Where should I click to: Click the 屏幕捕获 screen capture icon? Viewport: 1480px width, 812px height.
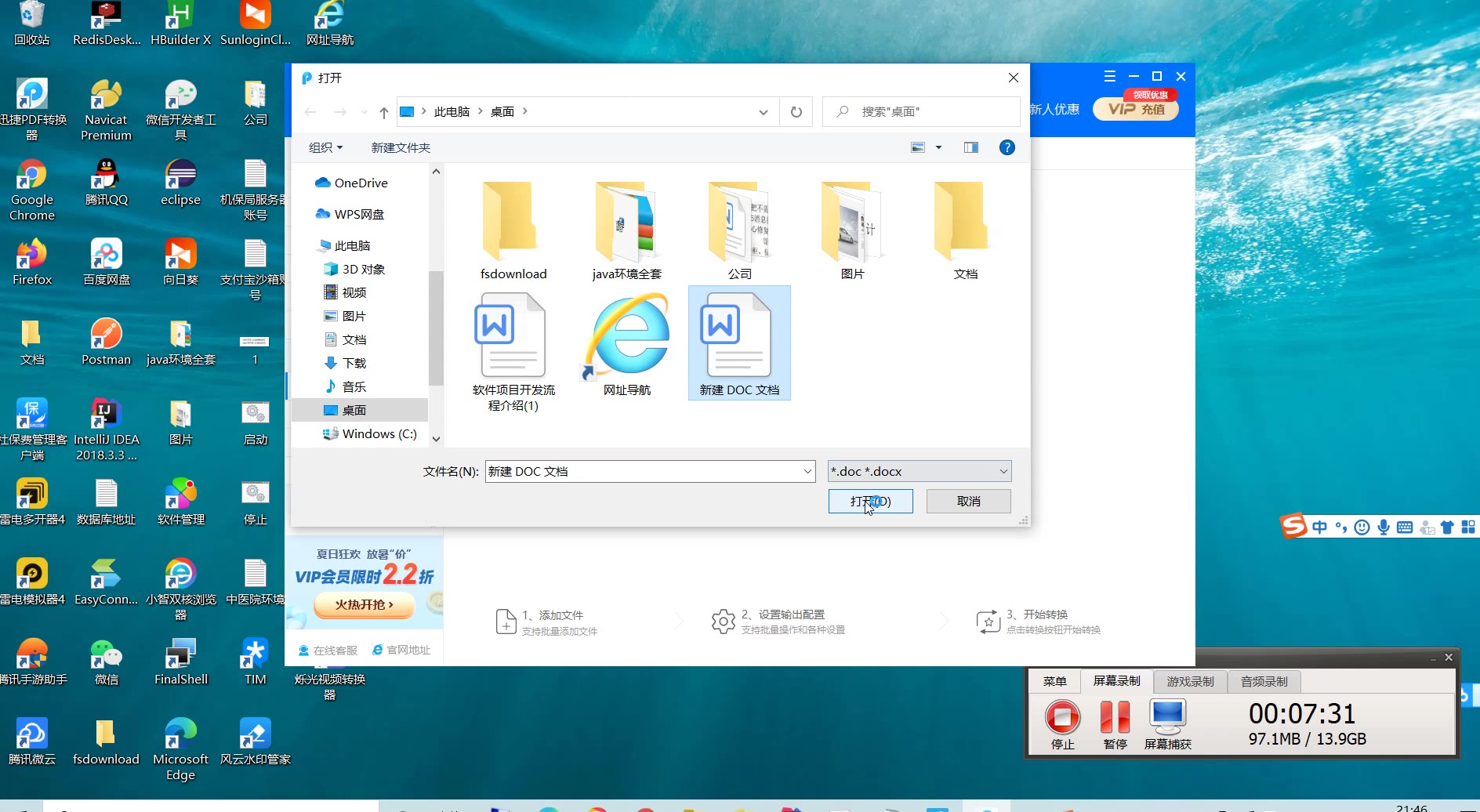[1168, 724]
